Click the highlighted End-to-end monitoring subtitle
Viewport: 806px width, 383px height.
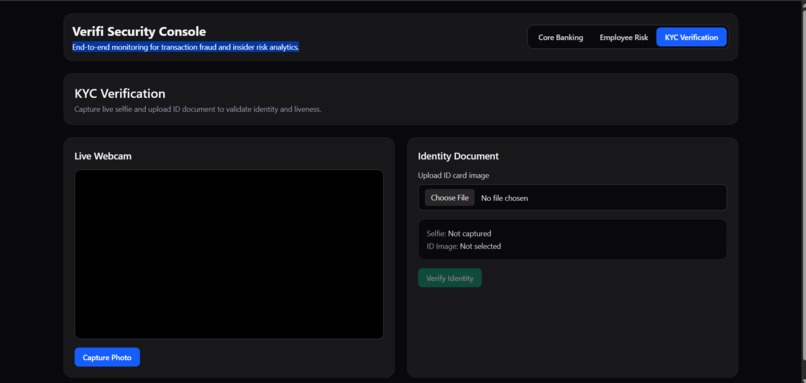186,47
